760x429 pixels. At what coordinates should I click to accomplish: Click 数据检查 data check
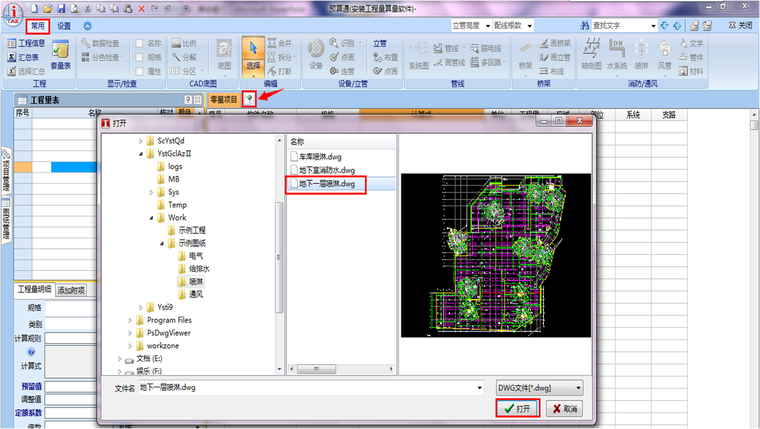(100, 43)
